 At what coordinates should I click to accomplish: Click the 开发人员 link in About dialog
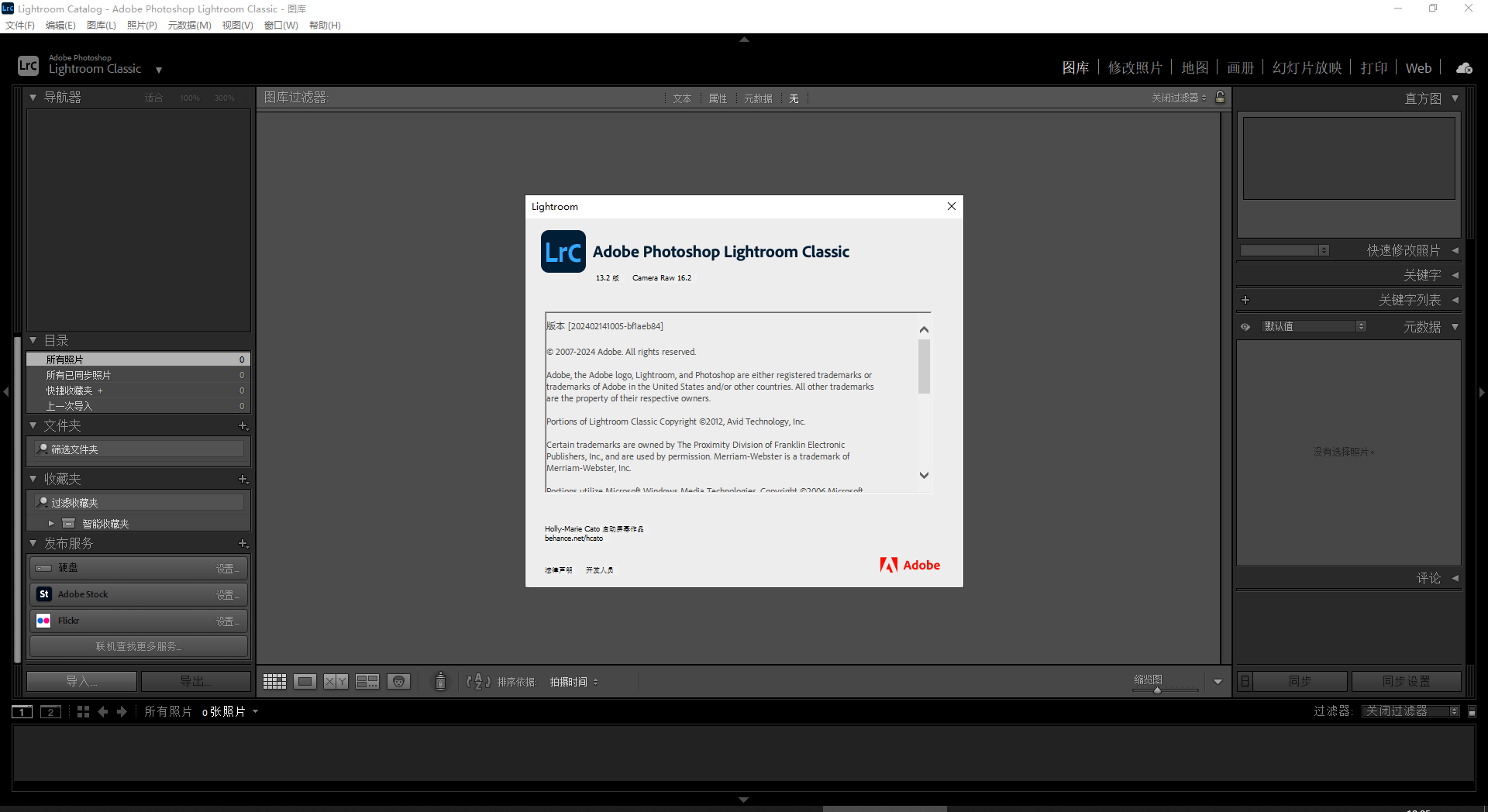[x=599, y=569]
